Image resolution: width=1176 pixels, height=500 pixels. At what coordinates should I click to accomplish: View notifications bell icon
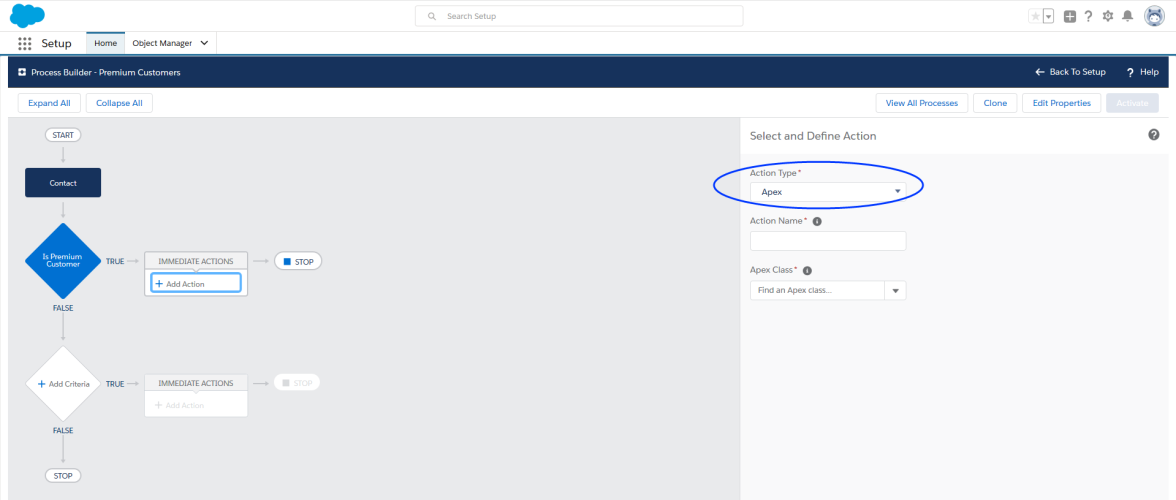point(1127,16)
